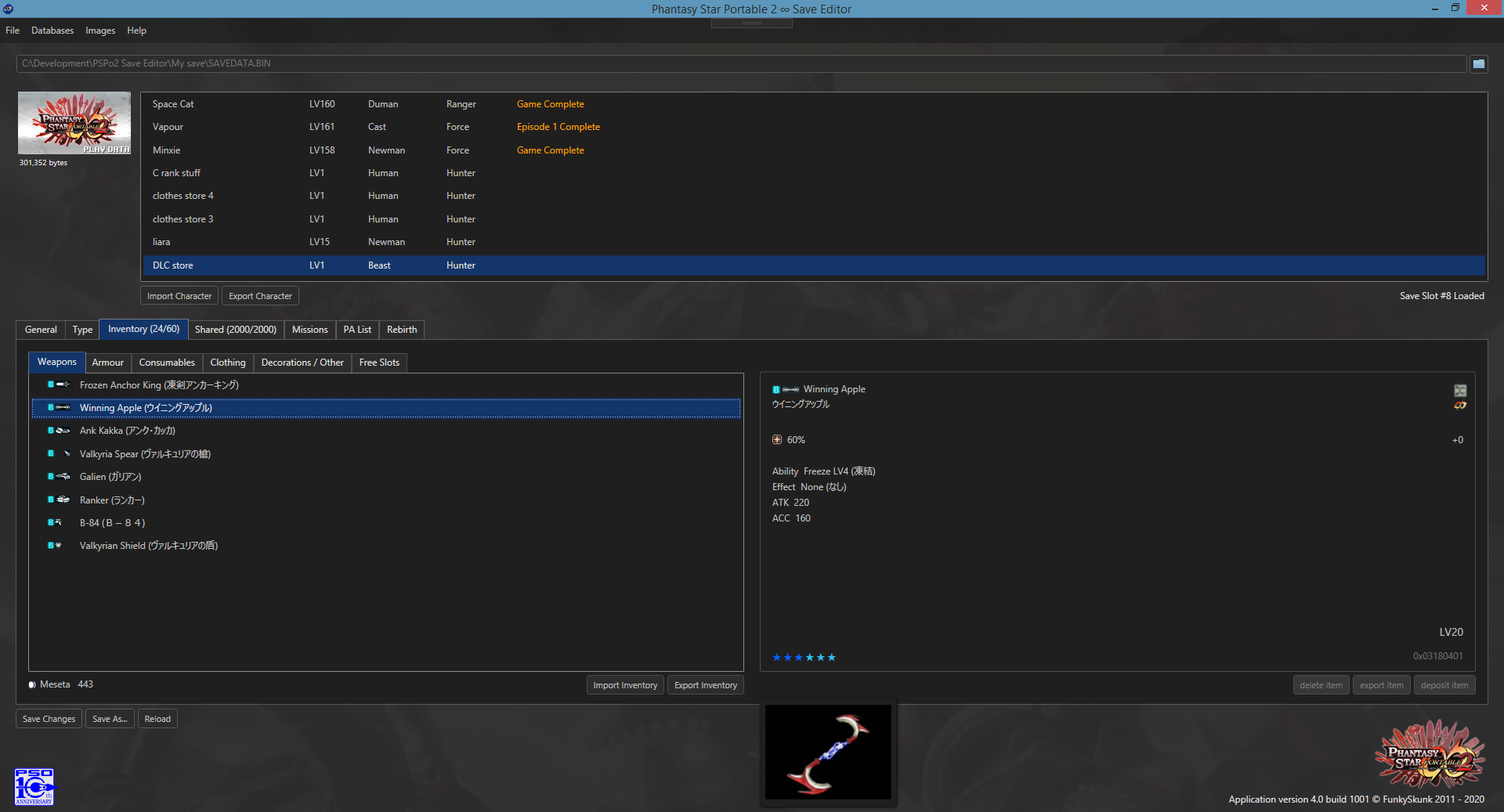1504x812 pixels.
Task: Select the Consumables sub-tab
Action: 167,363
